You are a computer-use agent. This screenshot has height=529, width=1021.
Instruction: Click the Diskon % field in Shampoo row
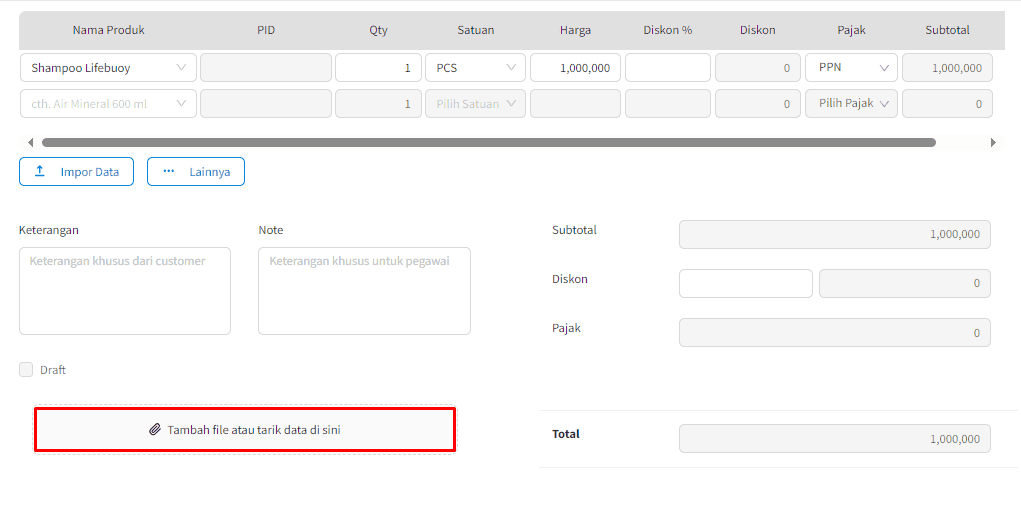(x=667, y=68)
